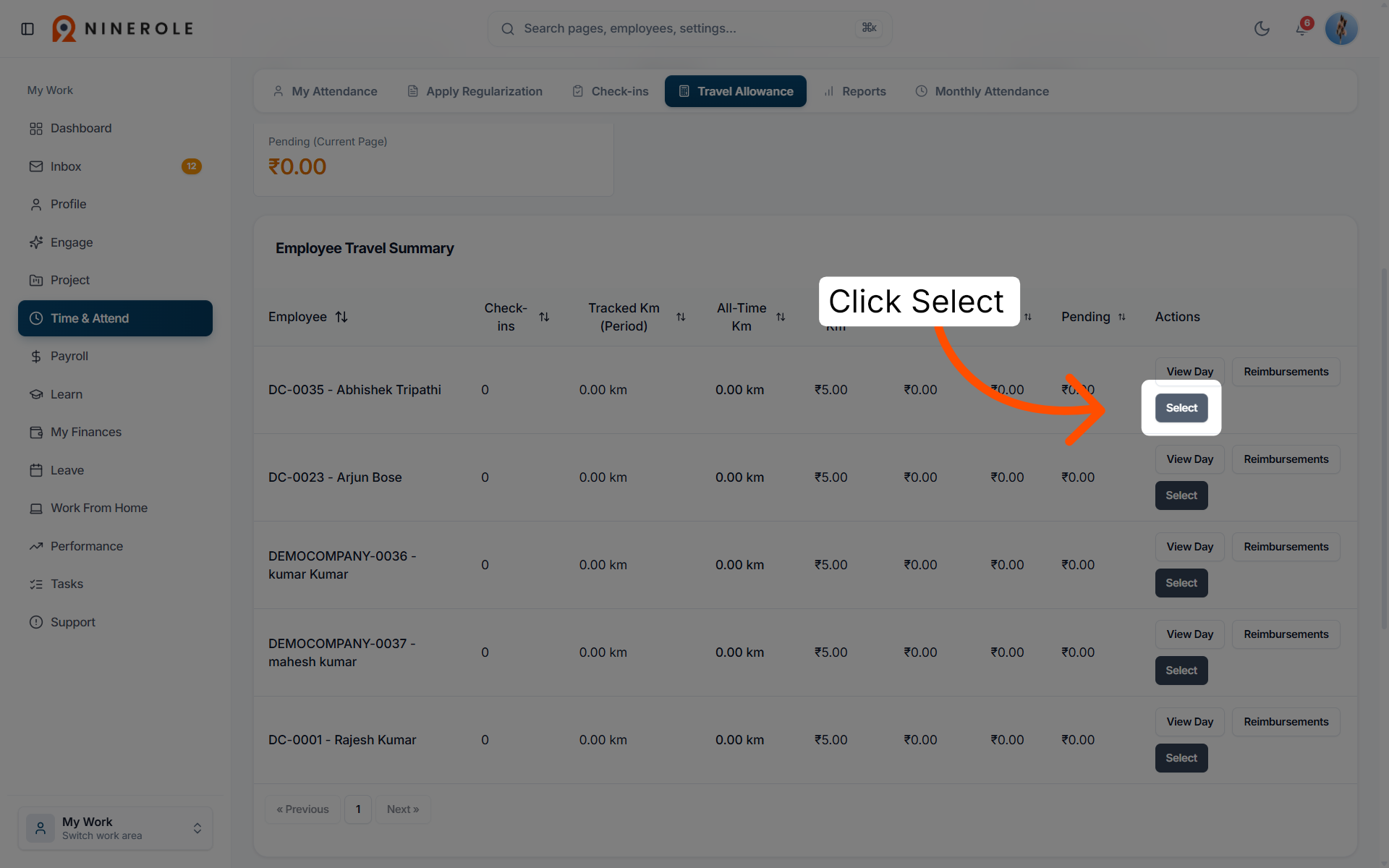The height and width of the screenshot is (868, 1389).
Task: Click View Day for Rajesh Kumar
Action: 1189,722
